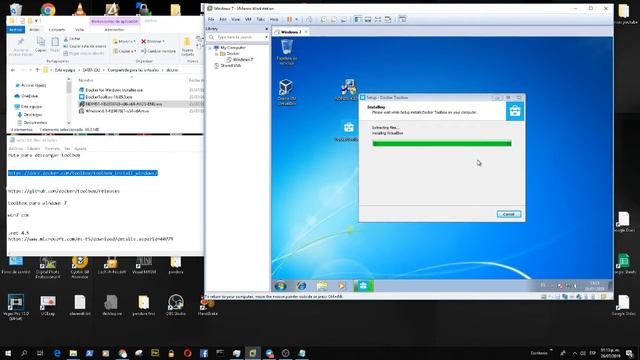Viewport: 640px width, 360px height.
Task: Open the Help menu in VMware Workstation
Action: point(274,19)
